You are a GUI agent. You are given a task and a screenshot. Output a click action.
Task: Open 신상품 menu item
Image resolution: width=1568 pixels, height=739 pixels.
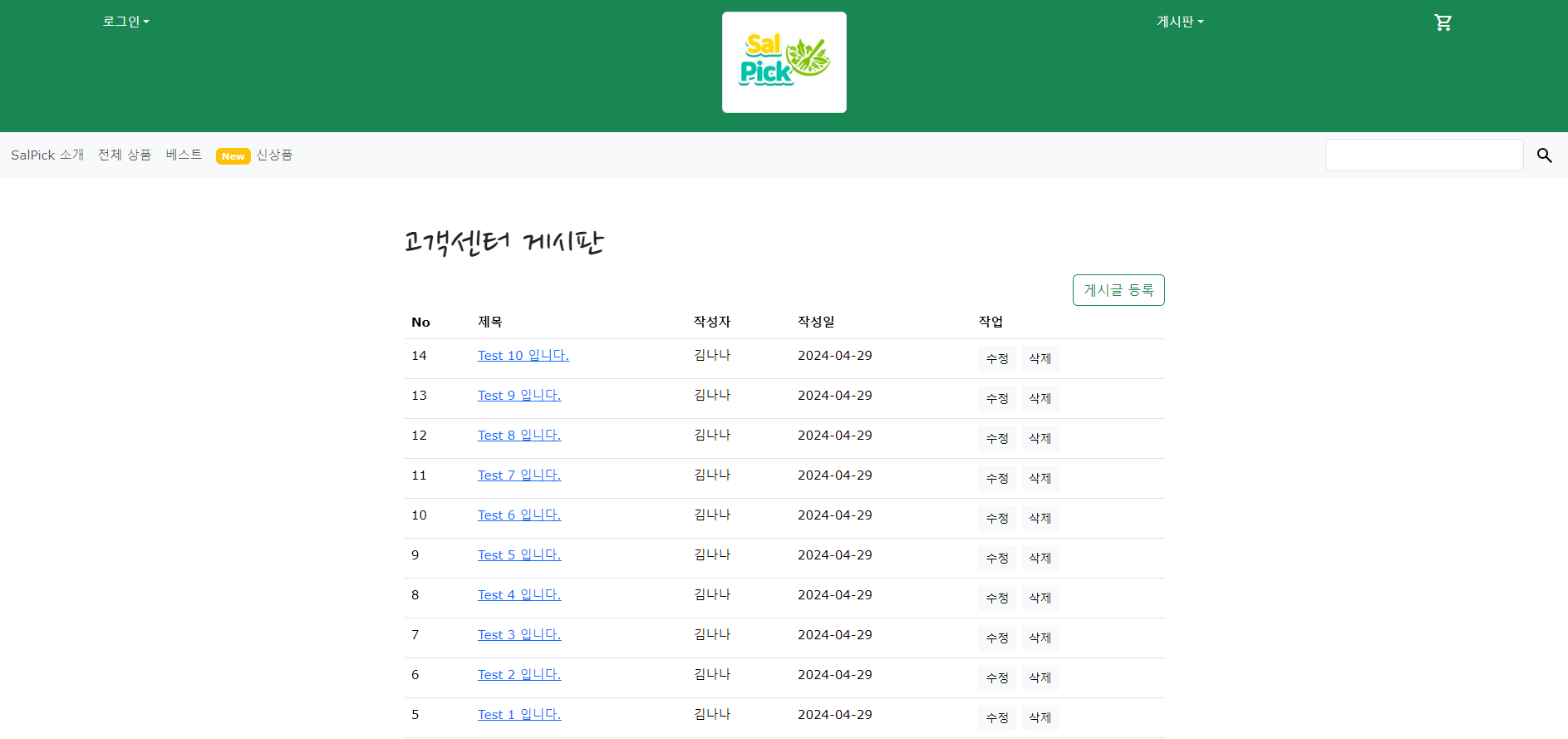274,155
